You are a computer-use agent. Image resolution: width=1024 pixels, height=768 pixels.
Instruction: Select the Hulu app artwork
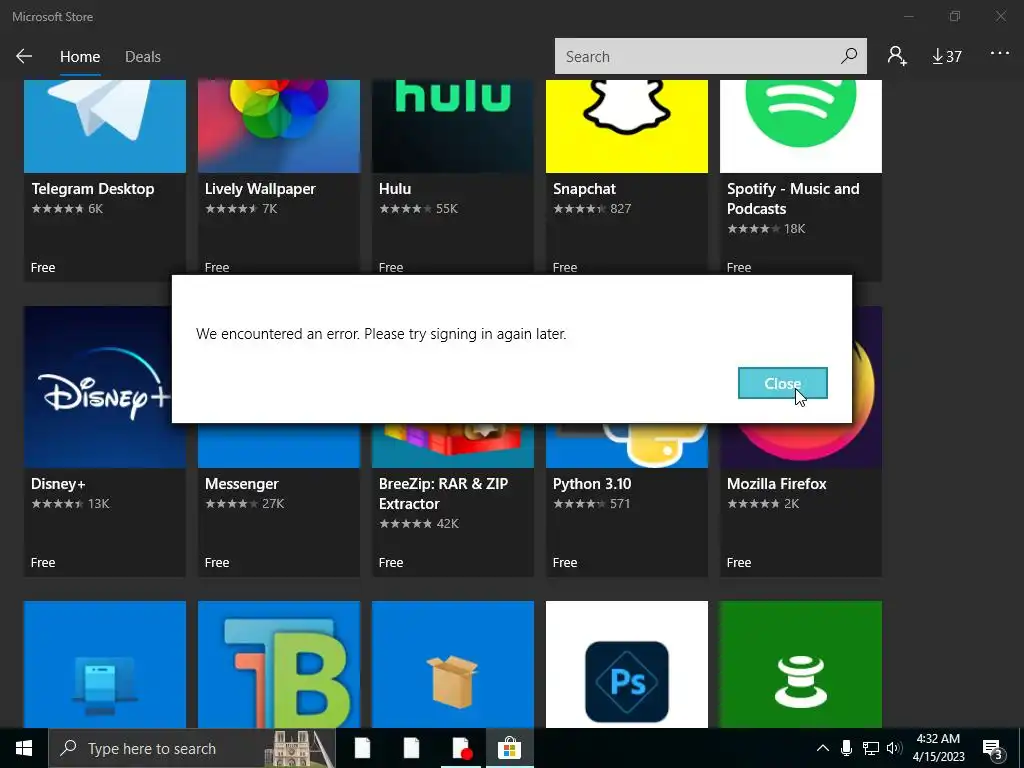[453, 127]
